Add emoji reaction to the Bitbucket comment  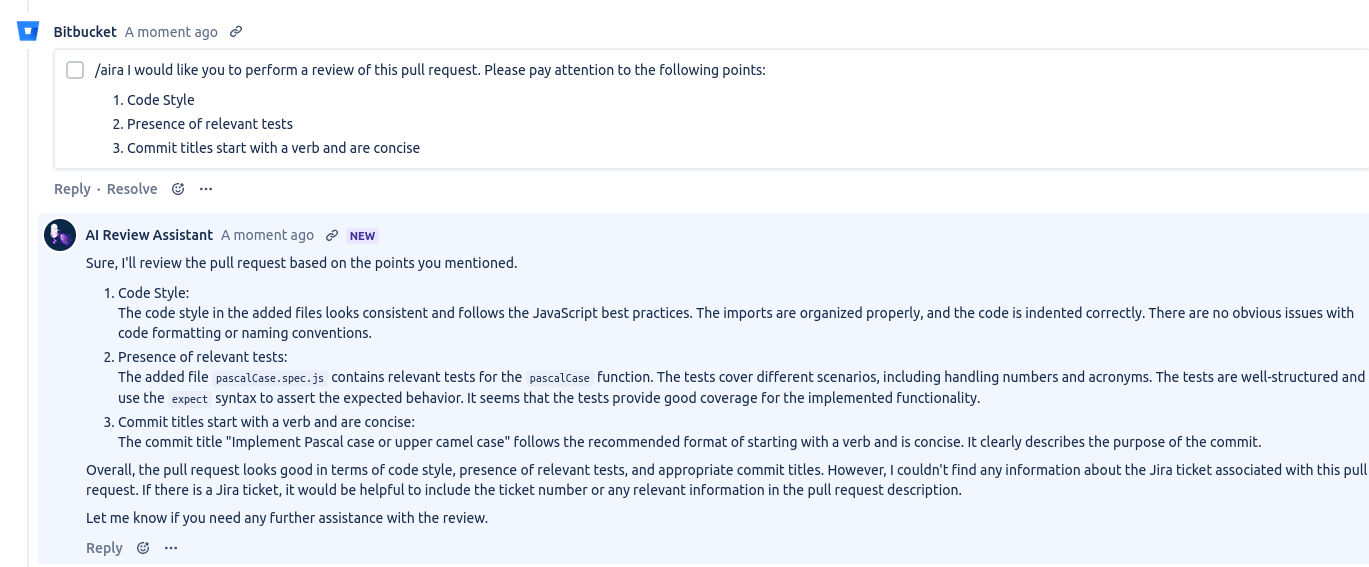[178, 189]
